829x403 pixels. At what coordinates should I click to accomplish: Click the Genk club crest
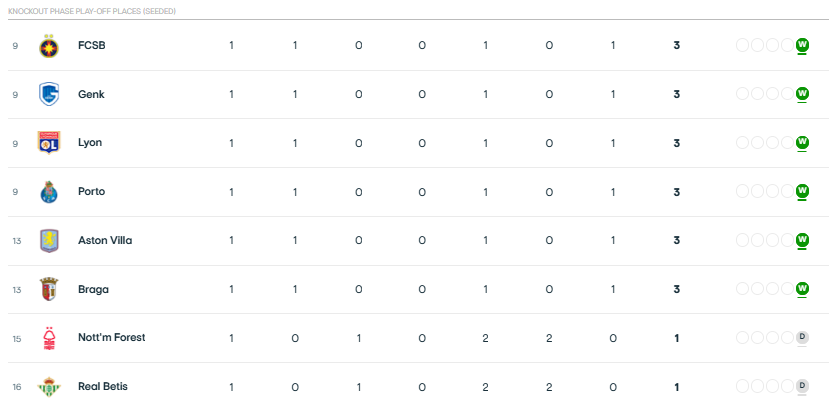pyautogui.click(x=49, y=95)
